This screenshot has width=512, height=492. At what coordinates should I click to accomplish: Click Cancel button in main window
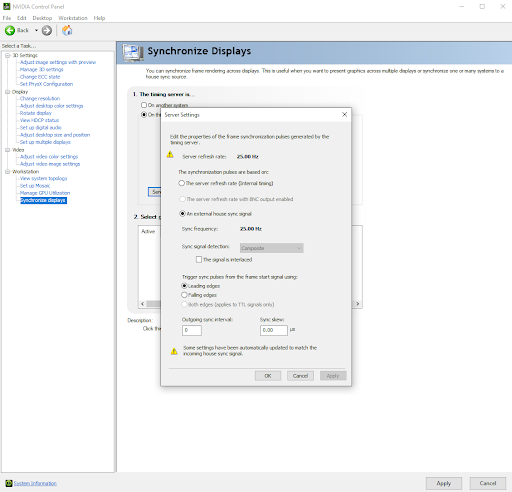tap(488, 483)
